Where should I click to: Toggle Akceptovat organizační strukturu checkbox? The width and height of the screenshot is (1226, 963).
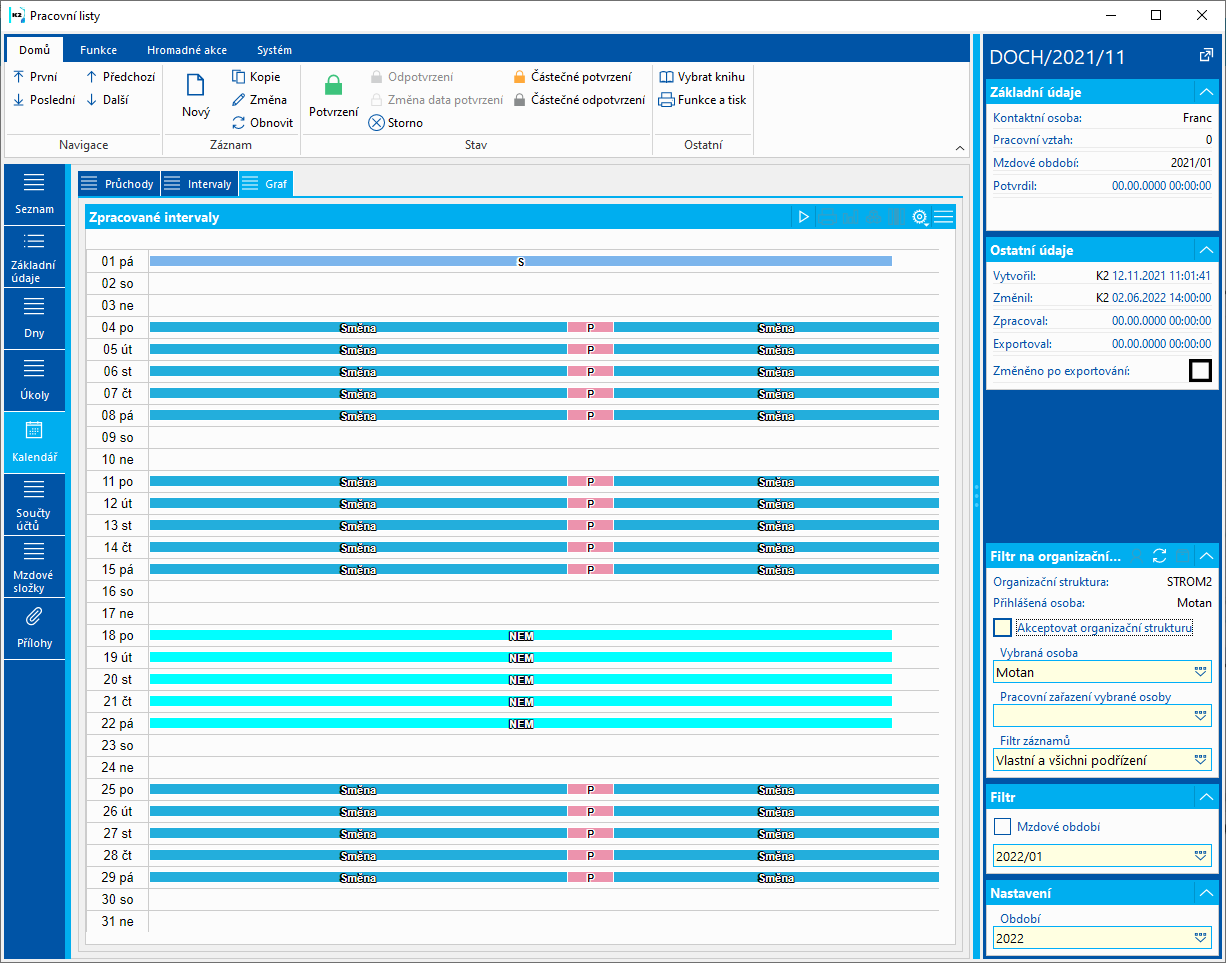coord(1002,628)
